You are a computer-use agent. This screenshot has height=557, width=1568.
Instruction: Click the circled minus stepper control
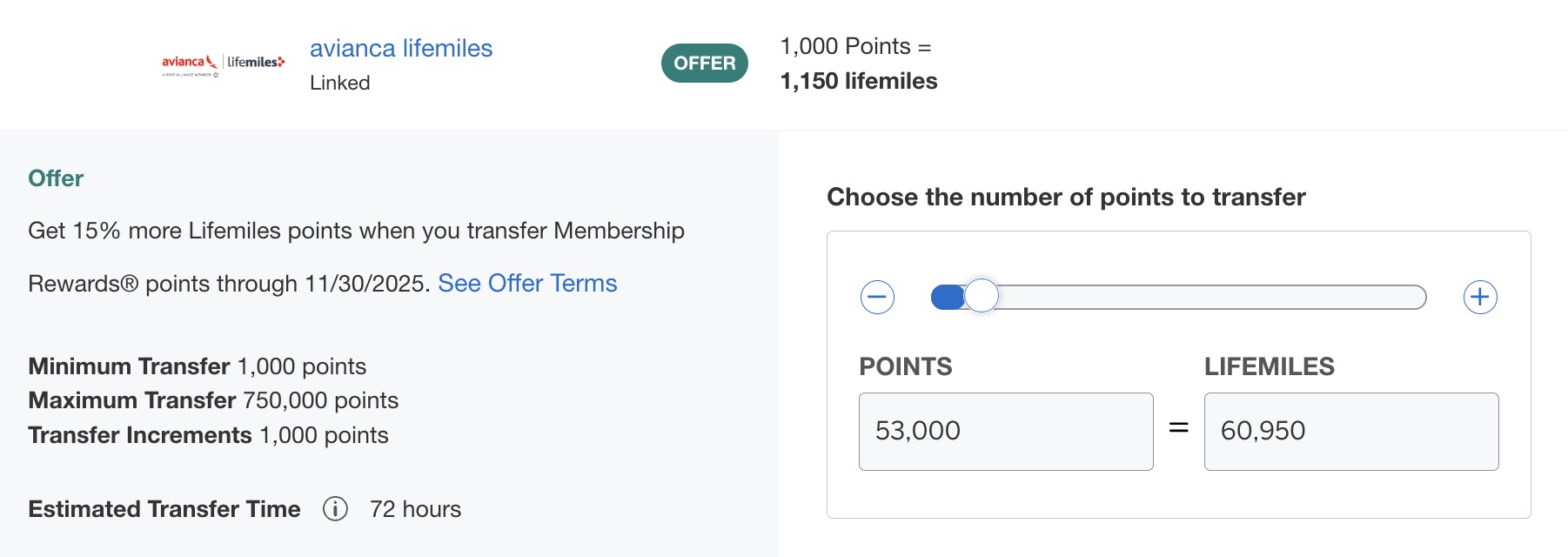[878, 297]
